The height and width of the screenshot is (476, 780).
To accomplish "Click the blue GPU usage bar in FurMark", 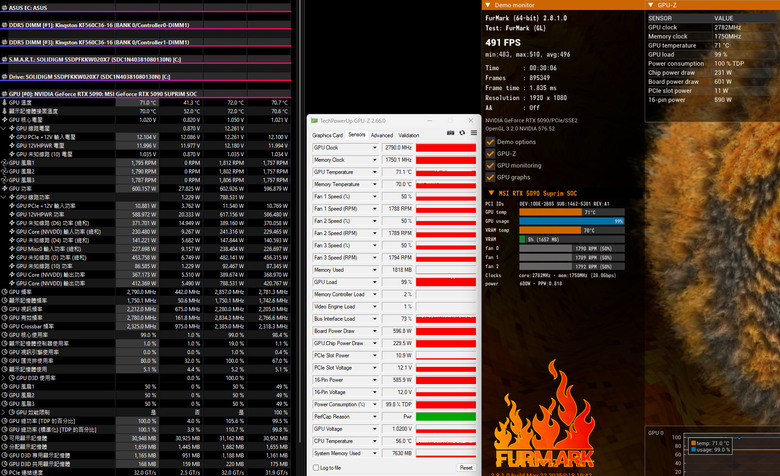I will 572,221.
